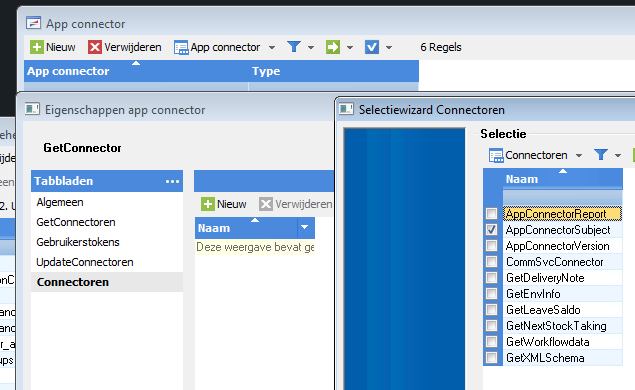The width and height of the screenshot is (635, 390).
Task: Click the green Nieuw plus icon in top toolbar
Action: tap(36, 47)
